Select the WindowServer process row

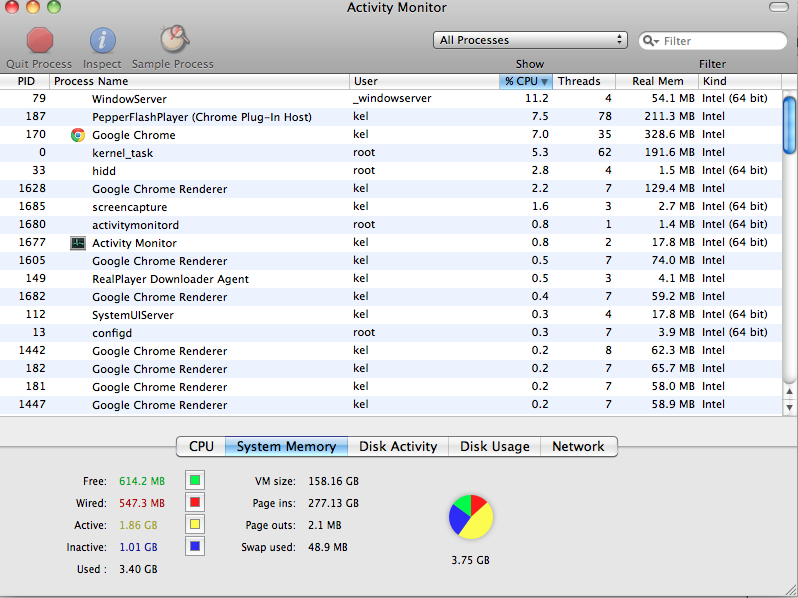click(391, 99)
